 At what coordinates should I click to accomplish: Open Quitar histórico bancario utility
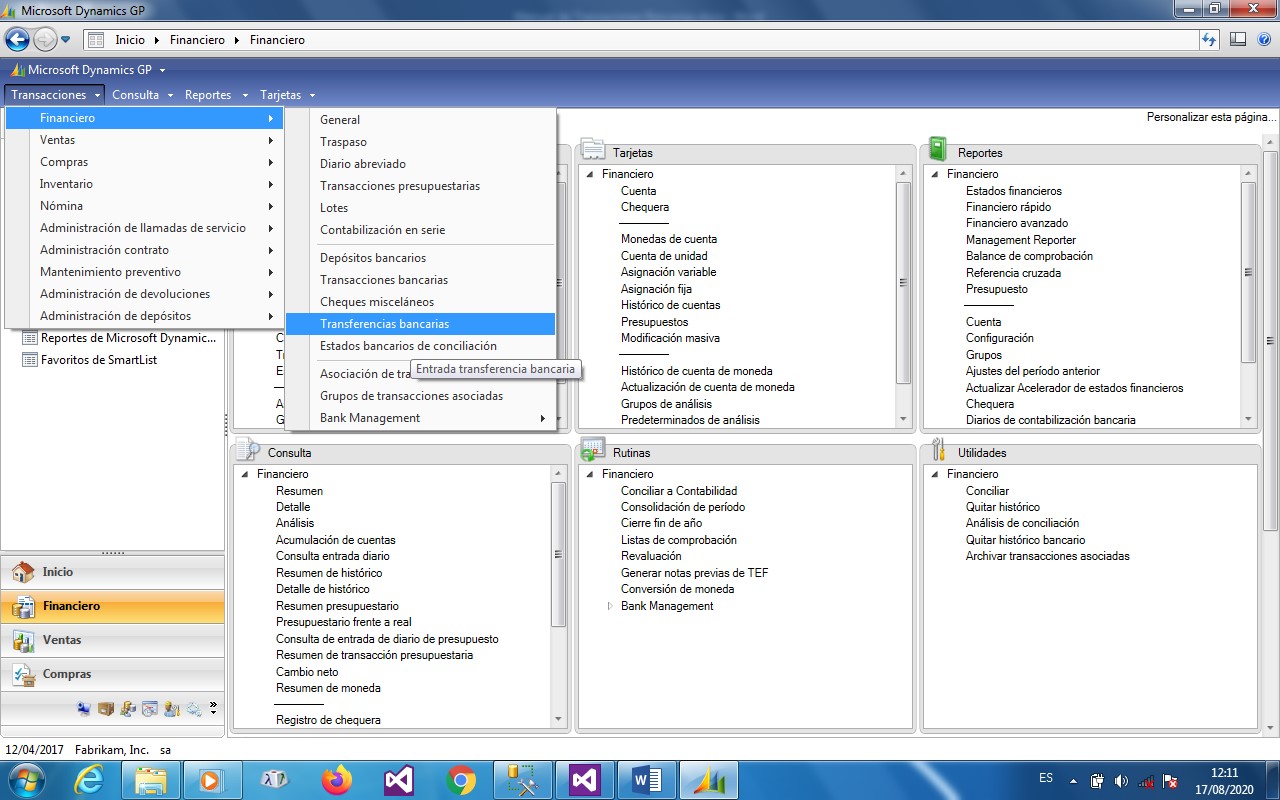[1026, 540]
